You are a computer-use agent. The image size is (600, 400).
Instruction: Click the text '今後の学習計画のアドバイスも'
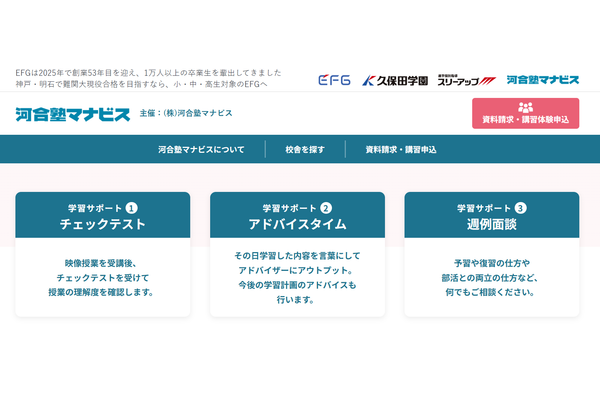coord(297,285)
